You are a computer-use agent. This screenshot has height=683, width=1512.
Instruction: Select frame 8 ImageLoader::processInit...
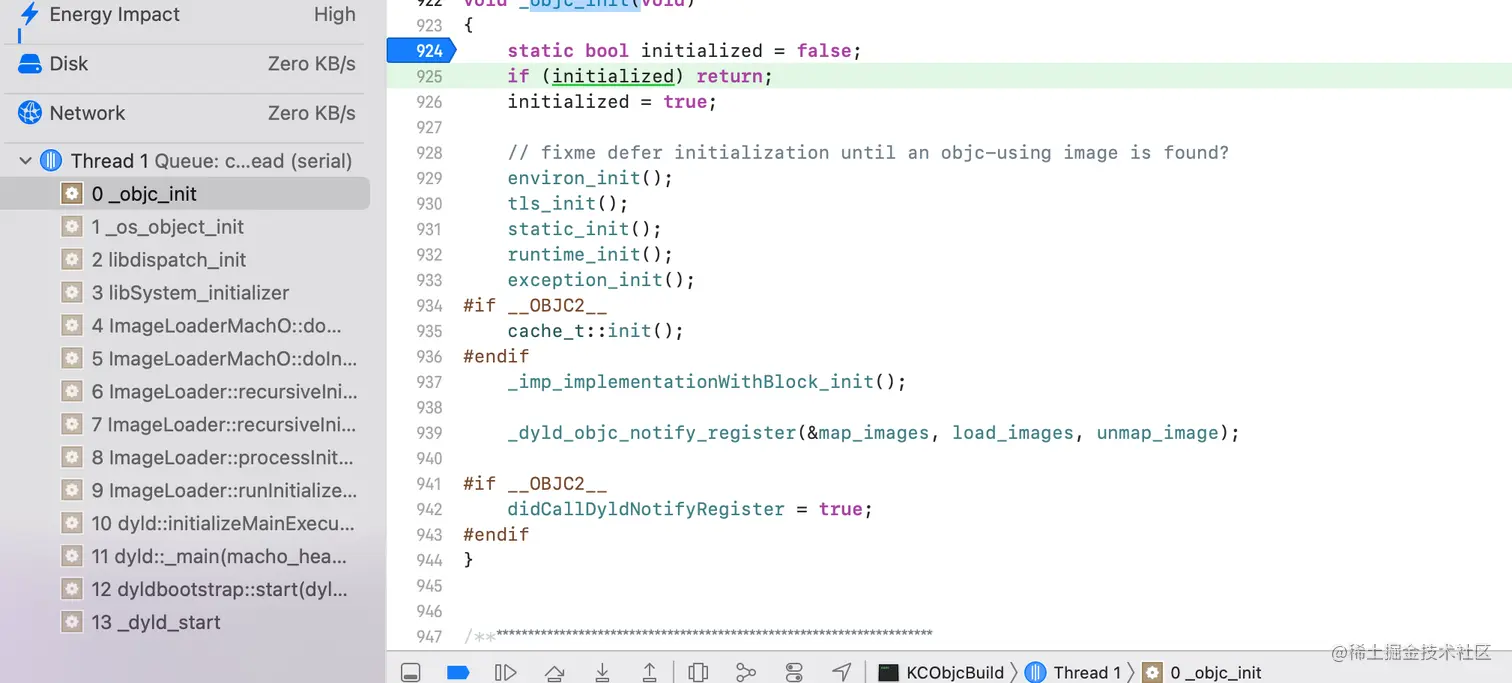[185, 458]
